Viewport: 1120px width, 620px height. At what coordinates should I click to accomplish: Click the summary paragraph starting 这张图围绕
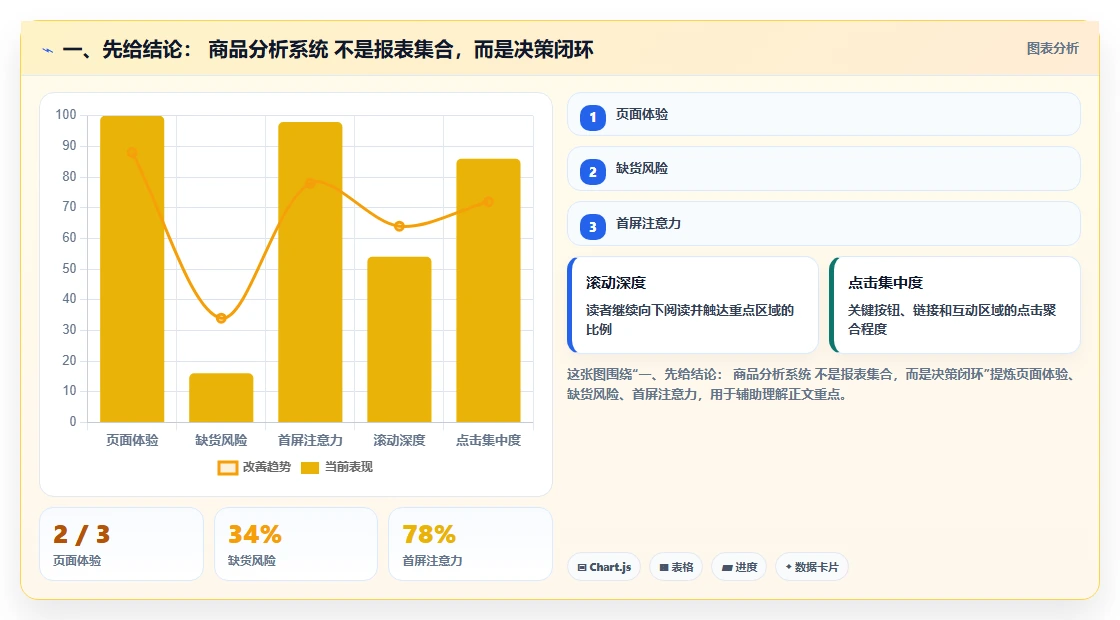[x=822, y=384]
